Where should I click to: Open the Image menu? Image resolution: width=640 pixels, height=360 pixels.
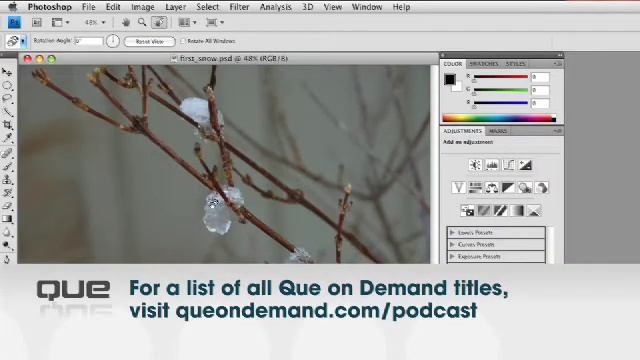pyautogui.click(x=143, y=7)
